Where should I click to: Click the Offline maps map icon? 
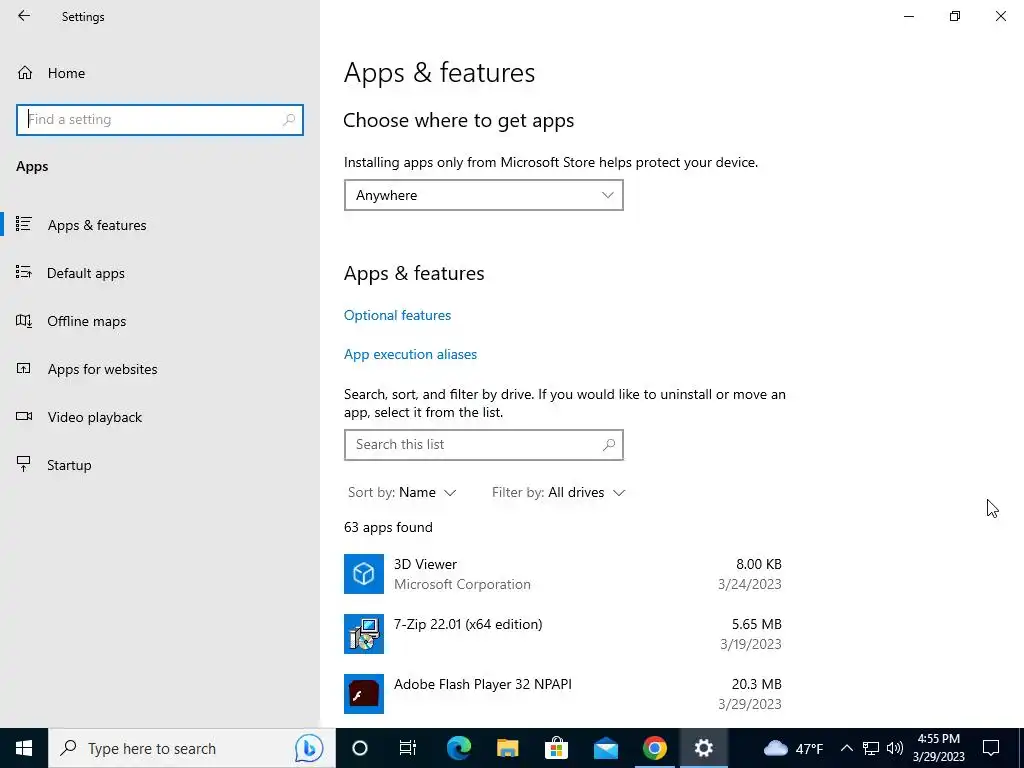coord(24,321)
